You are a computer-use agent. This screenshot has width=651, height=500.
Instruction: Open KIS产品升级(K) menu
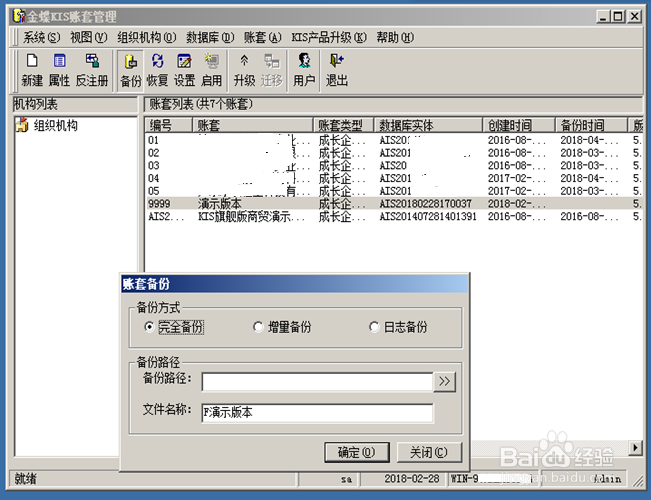tap(329, 37)
